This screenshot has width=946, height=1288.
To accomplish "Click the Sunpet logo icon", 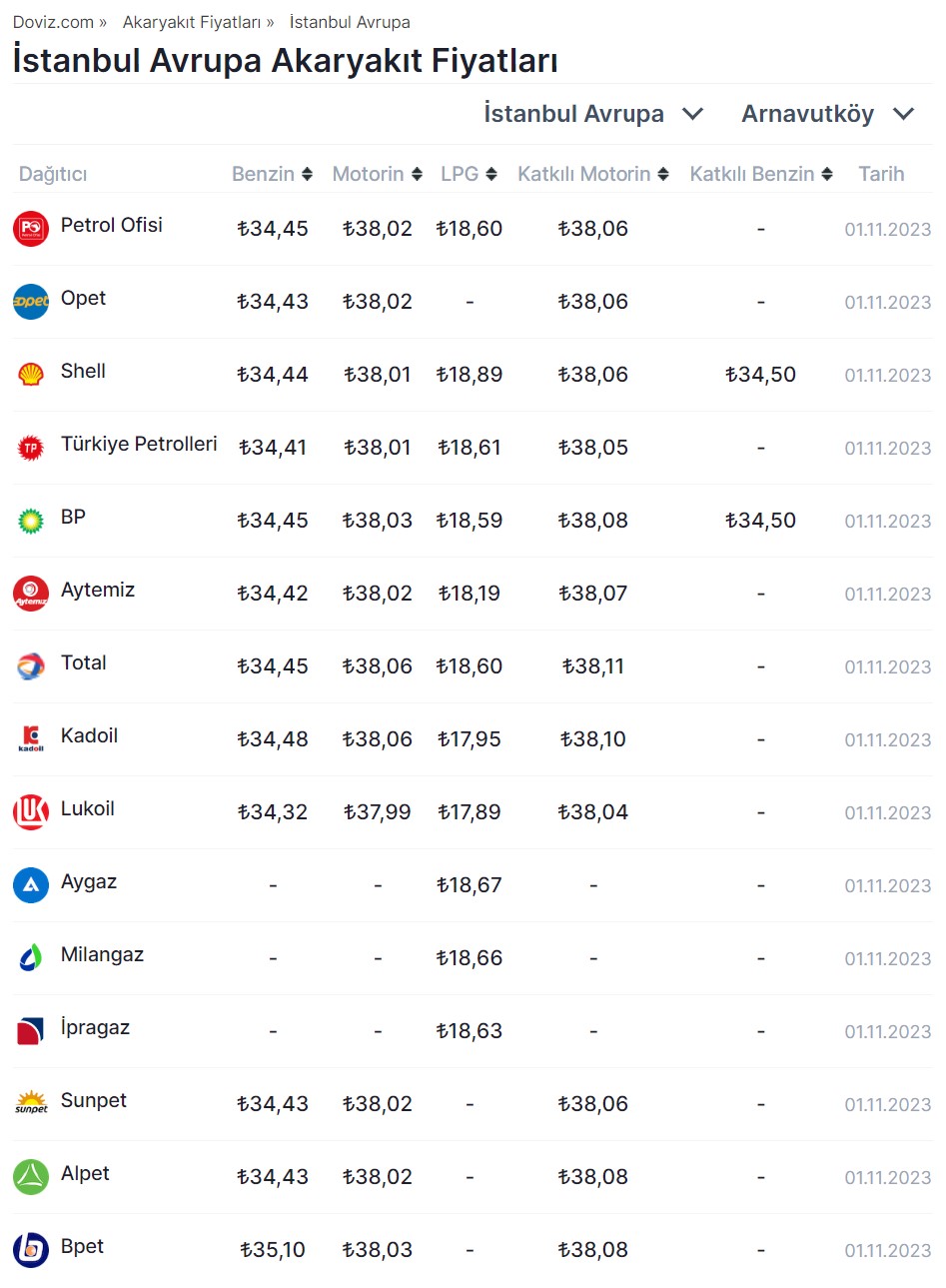I will pos(31,1104).
